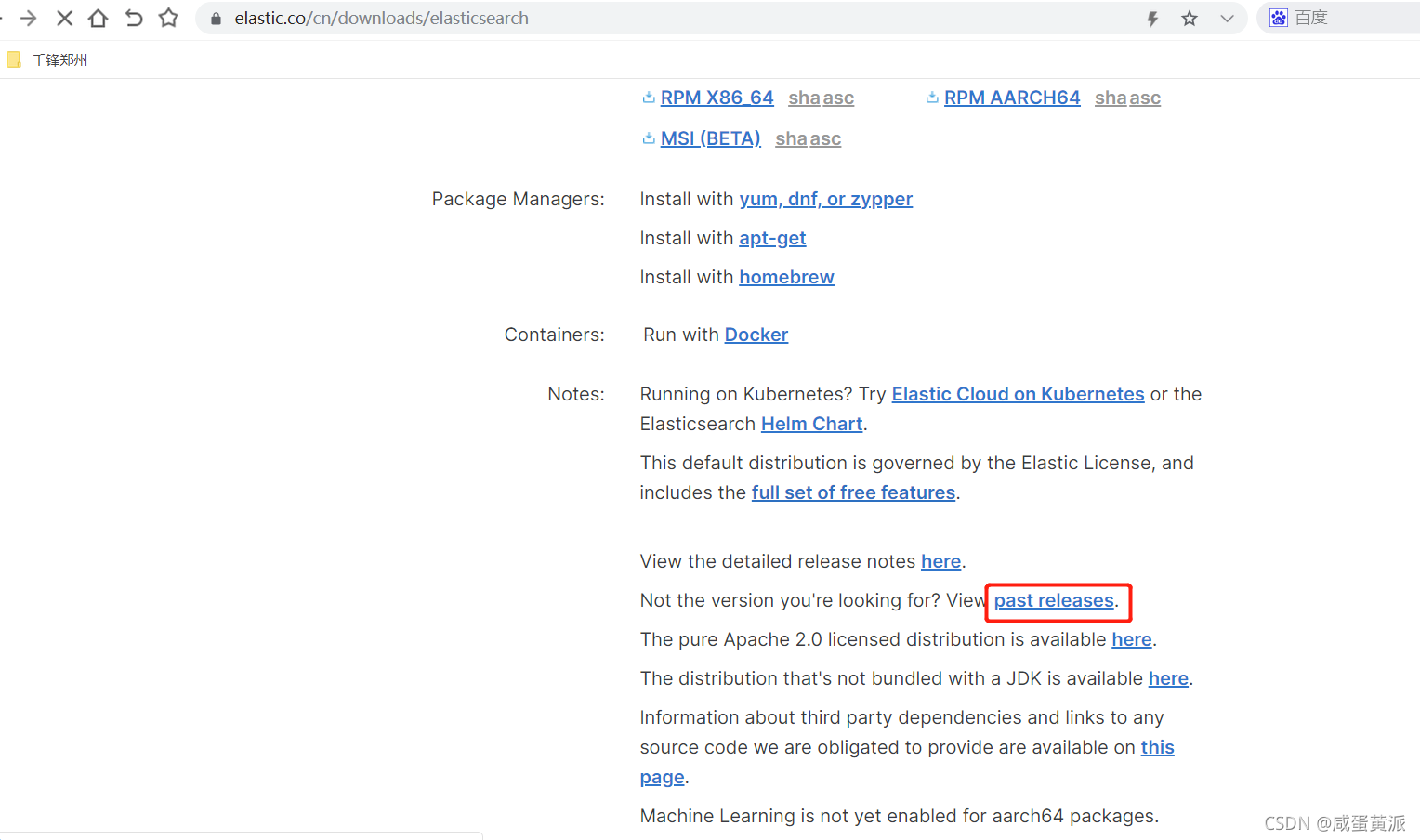Click the Containers: label

[x=554, y=335]
